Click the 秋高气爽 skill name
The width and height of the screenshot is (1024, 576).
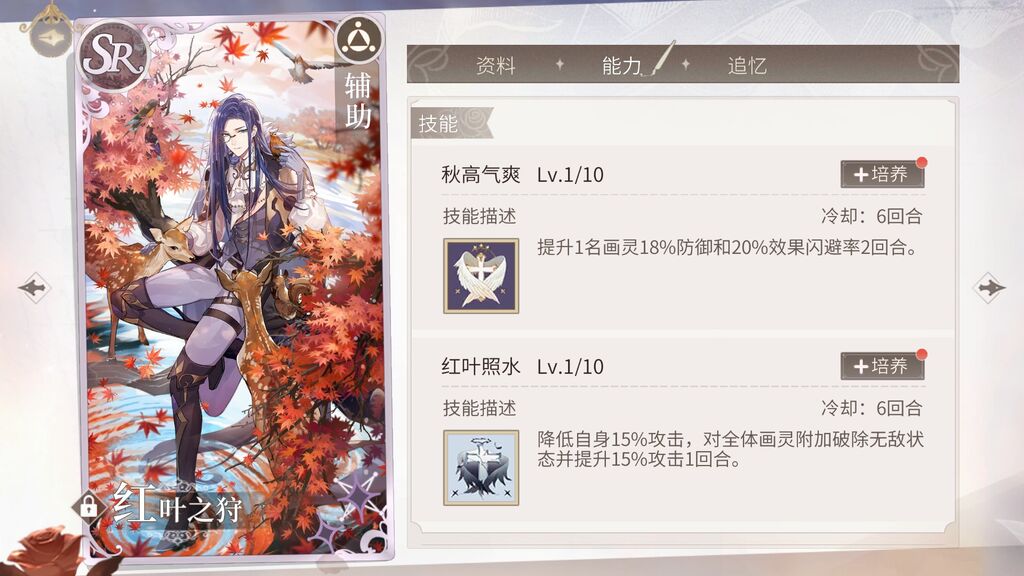tap(481, 174)
